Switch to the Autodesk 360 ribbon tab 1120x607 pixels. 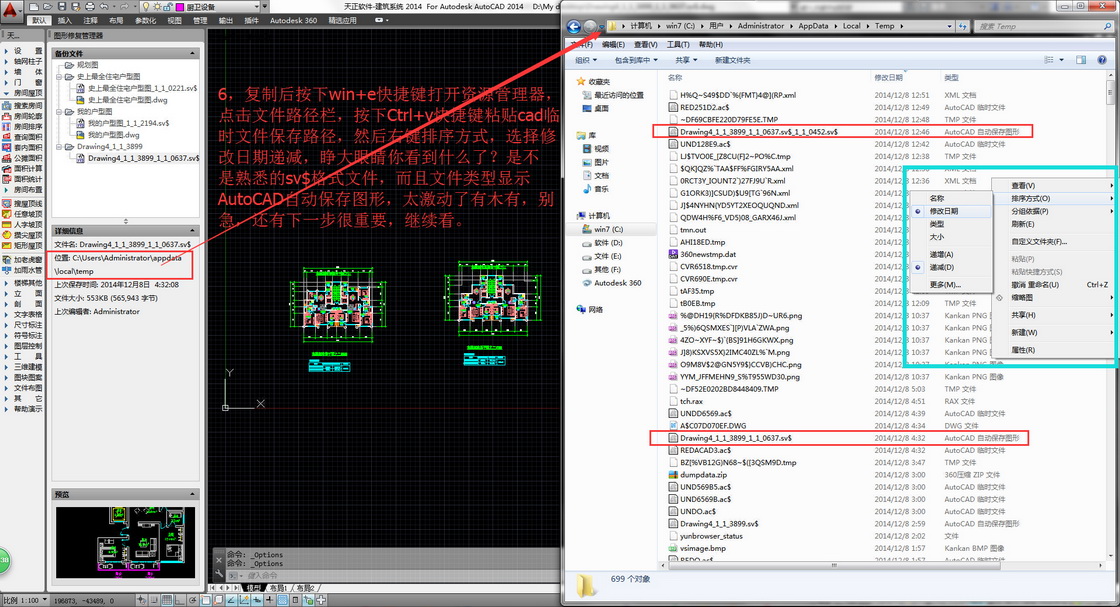point(293,21)
